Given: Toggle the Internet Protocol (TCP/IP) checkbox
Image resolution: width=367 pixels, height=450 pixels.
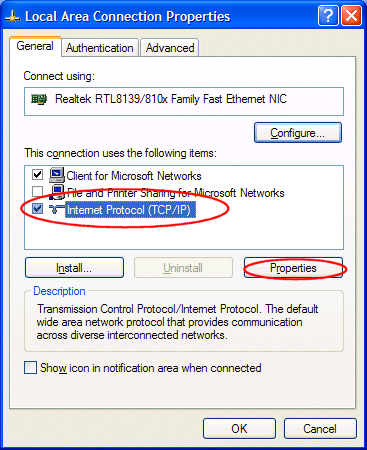Looking at the screenshot, I should 37,209.
